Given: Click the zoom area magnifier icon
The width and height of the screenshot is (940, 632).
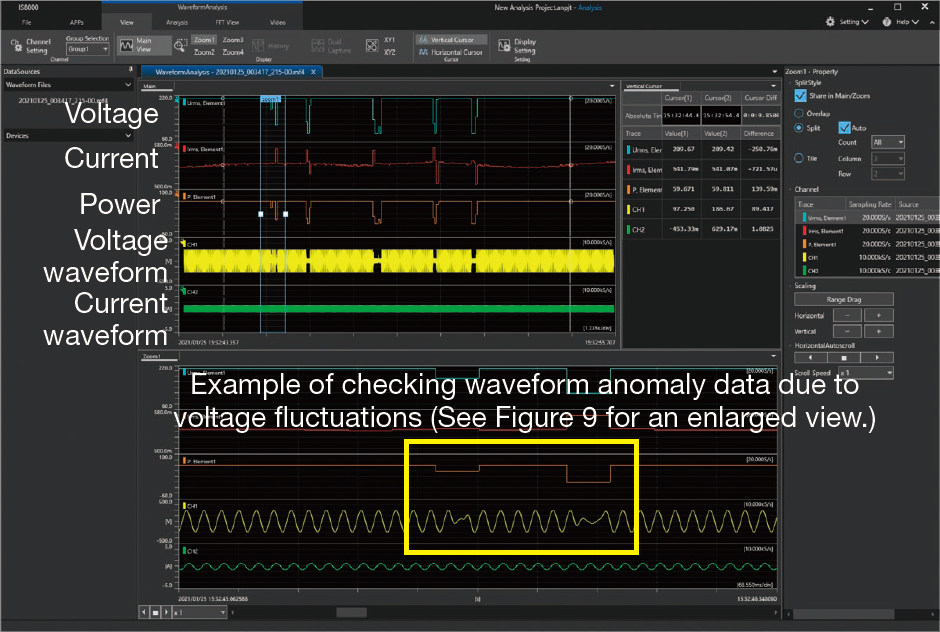Looking at the screenshot, I should (179, 46).
